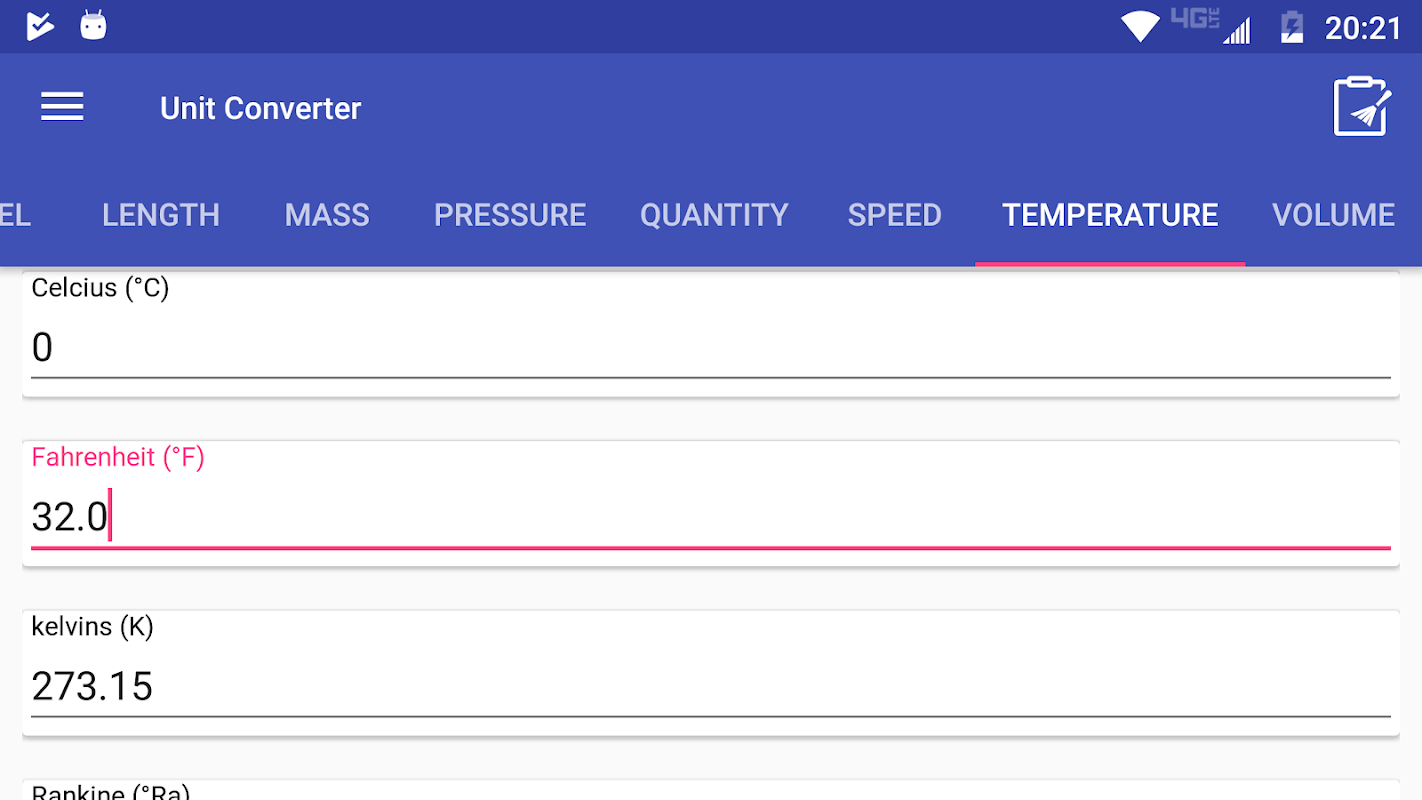Tap the Unit Converter title text
The image size is (1422, 800).
point(260,108)
